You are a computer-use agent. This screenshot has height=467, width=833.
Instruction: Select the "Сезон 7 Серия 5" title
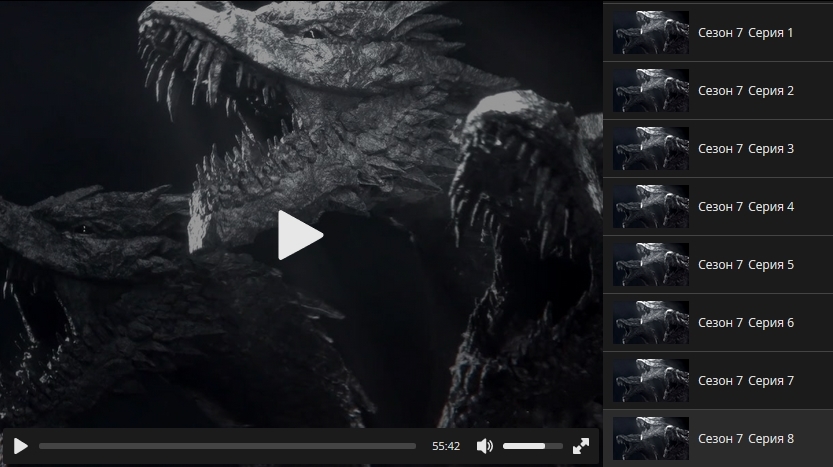pyautogui.click(x=746, y=265)
